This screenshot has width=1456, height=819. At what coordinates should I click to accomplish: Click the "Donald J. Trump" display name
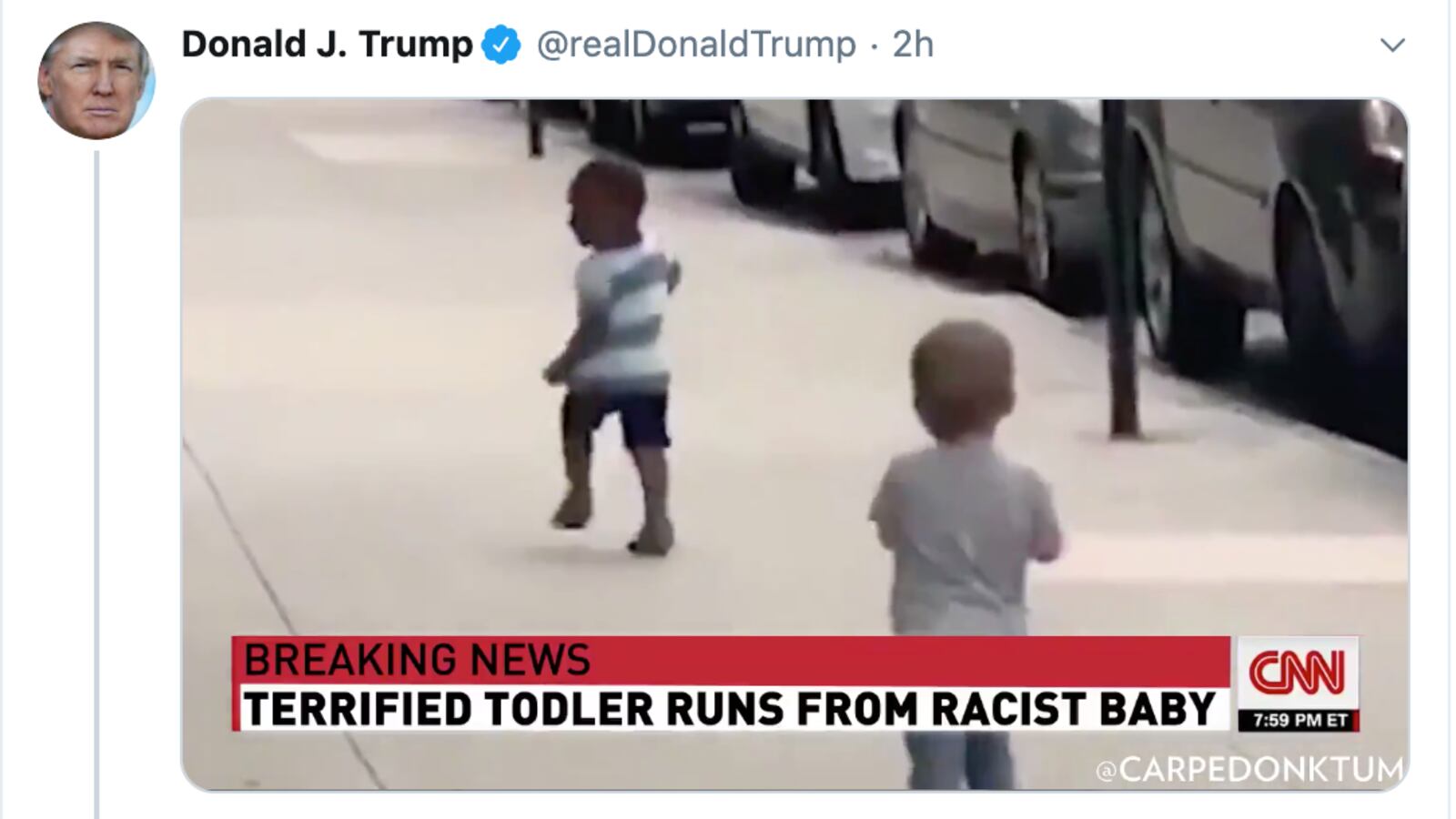[327, 44]
